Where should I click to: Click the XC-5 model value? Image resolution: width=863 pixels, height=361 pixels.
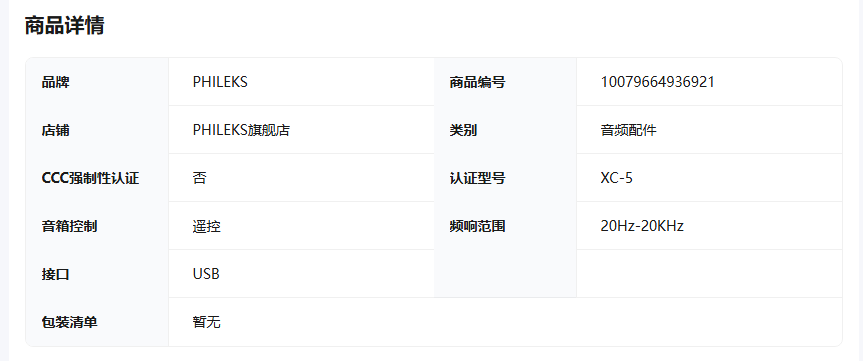pos(616,178)
